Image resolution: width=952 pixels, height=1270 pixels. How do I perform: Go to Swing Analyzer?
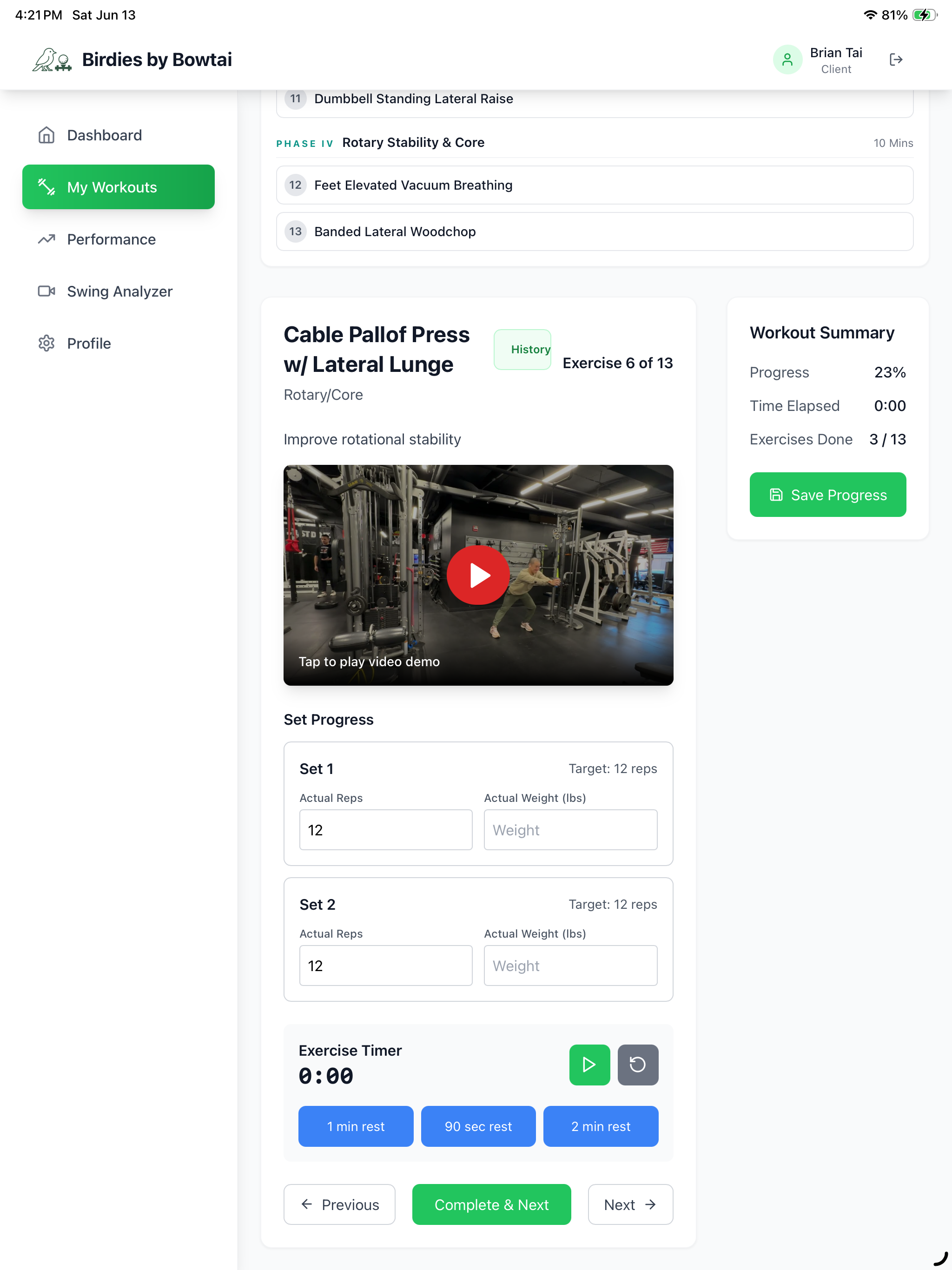[118, 291]
